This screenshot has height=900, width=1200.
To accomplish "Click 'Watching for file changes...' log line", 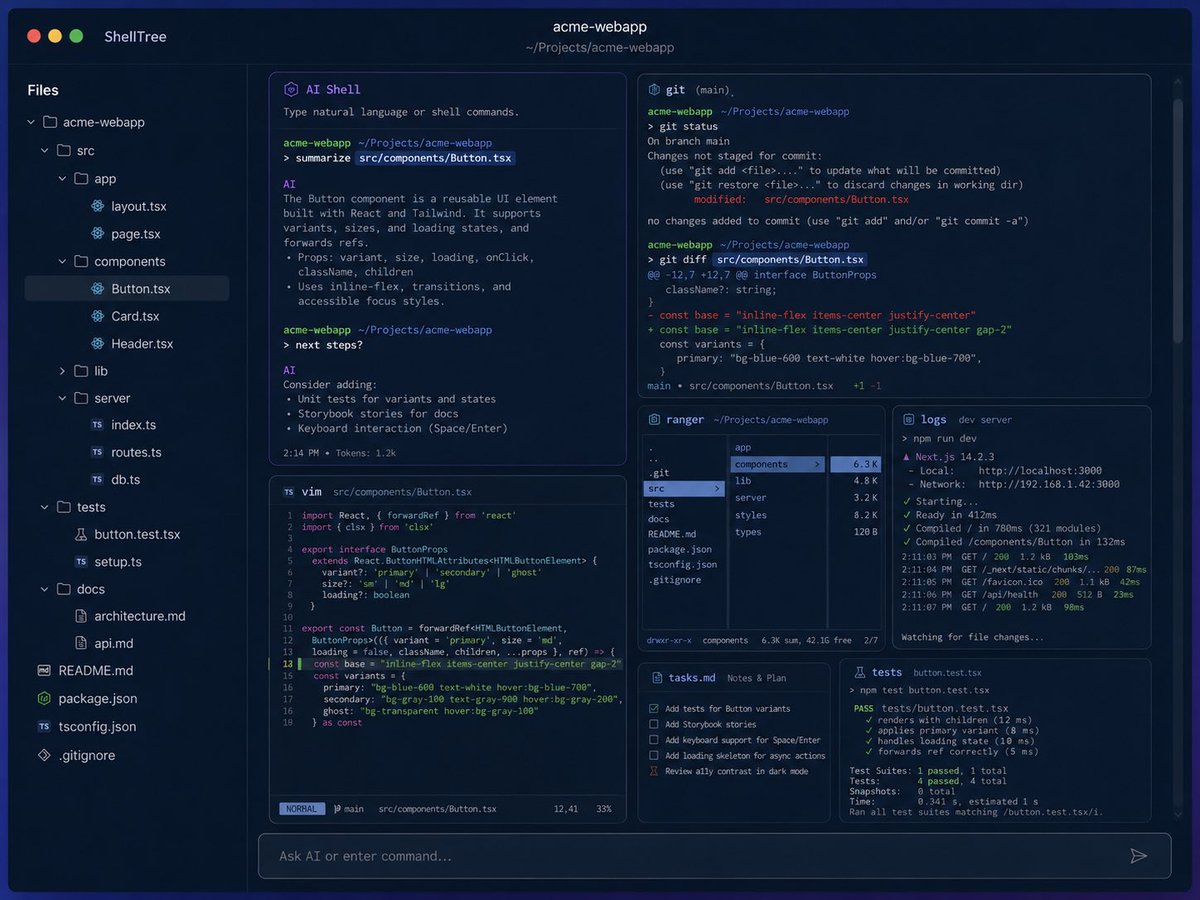I will [972, 637].
